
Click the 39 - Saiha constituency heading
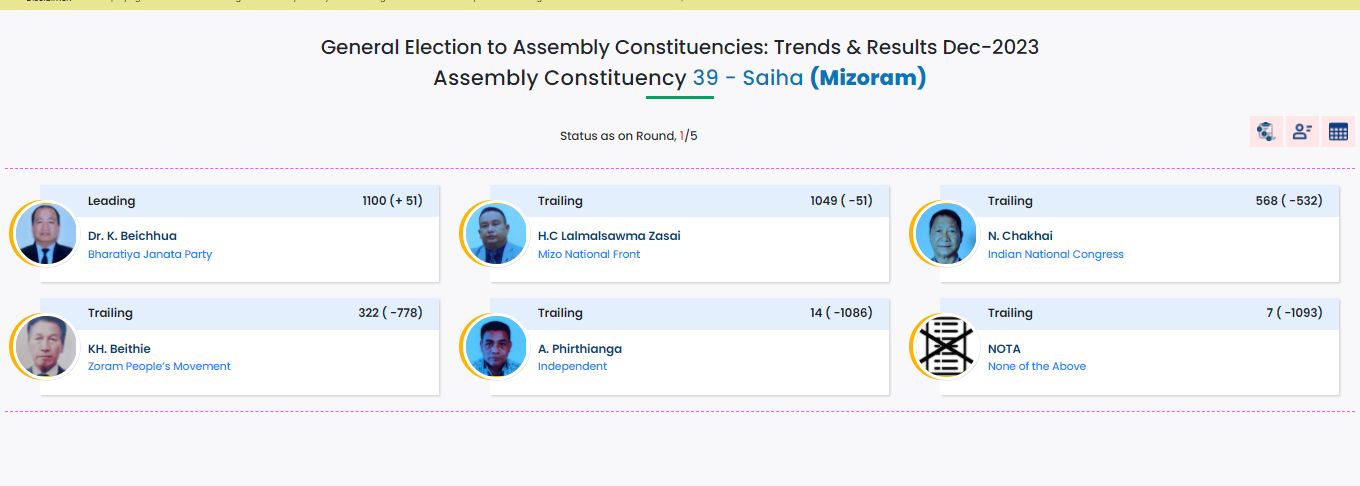coord(747,78)
